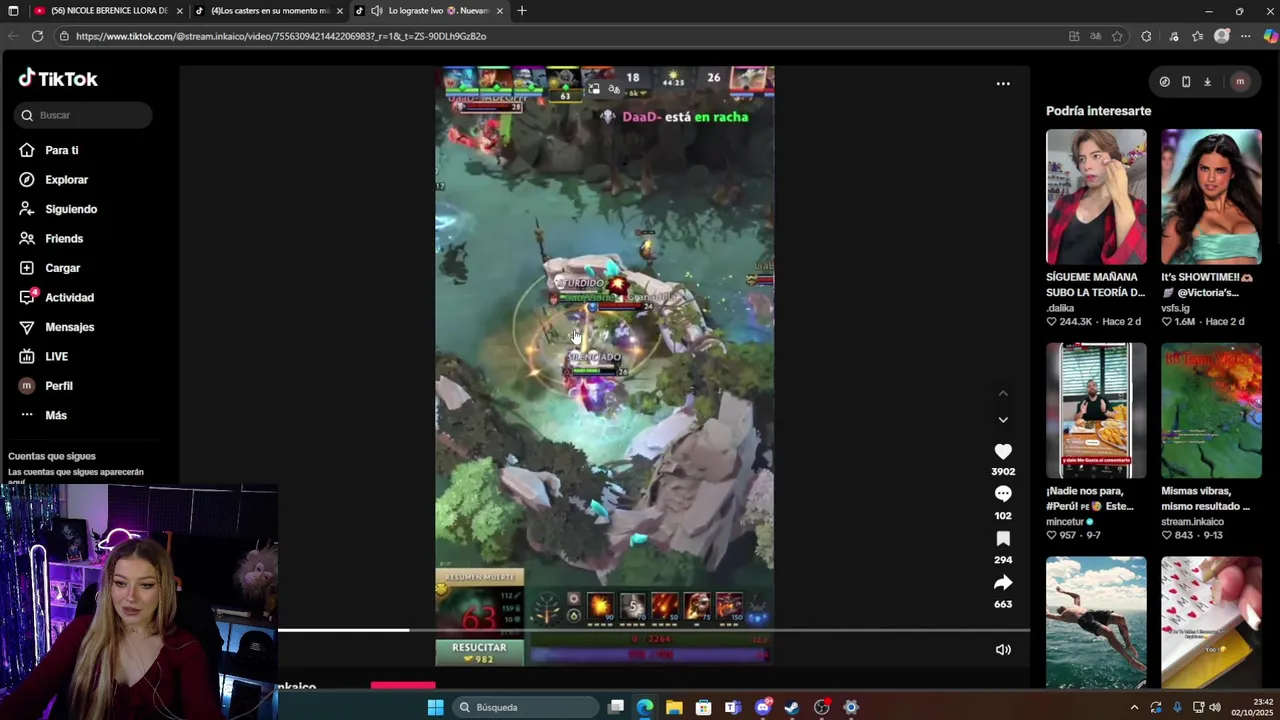Open the system tray volume icon
This screenshot has width=1280, height=720.
point(1215,707)
